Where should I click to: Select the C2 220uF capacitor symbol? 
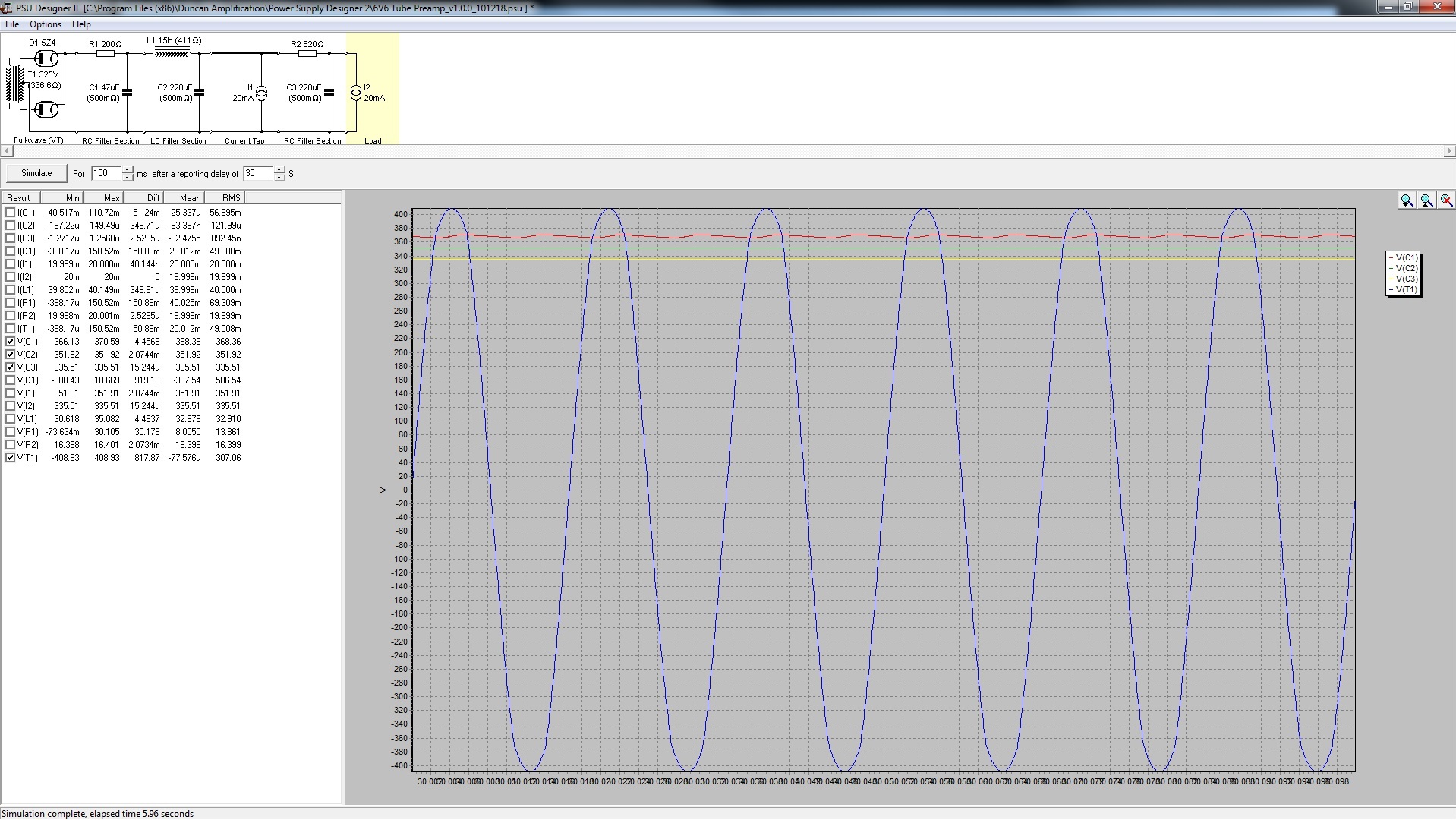[x=199, y=93]
